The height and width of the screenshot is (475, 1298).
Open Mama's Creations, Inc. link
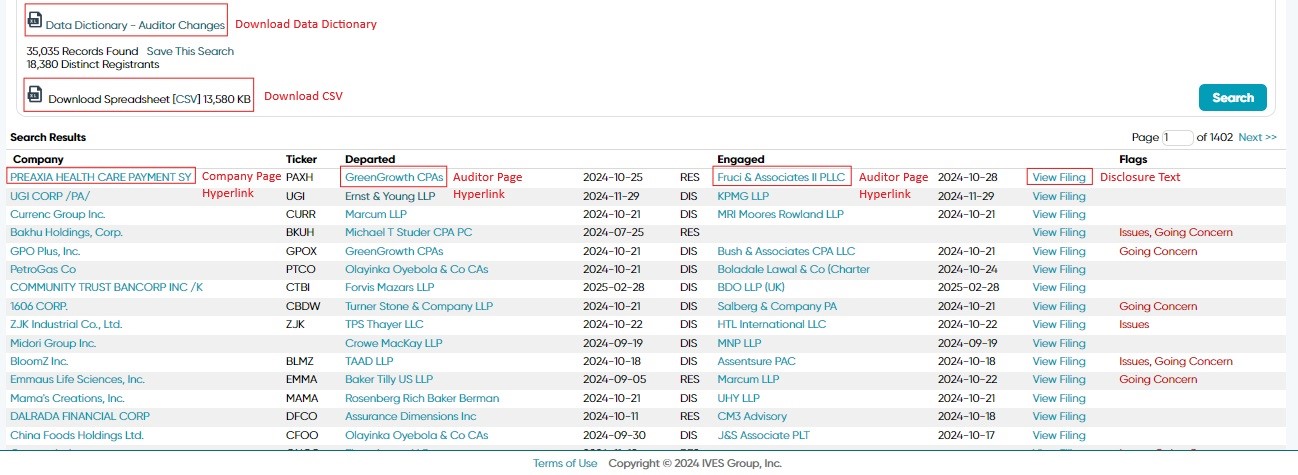(67, 398)
